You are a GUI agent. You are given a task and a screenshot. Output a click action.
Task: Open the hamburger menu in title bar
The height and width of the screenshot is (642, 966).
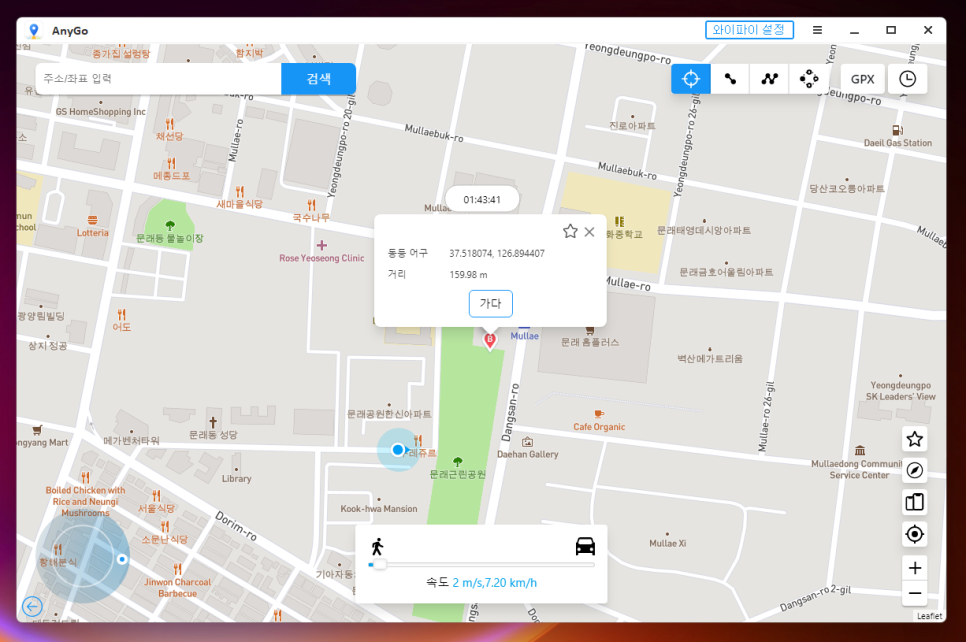[x=818, y=30]
